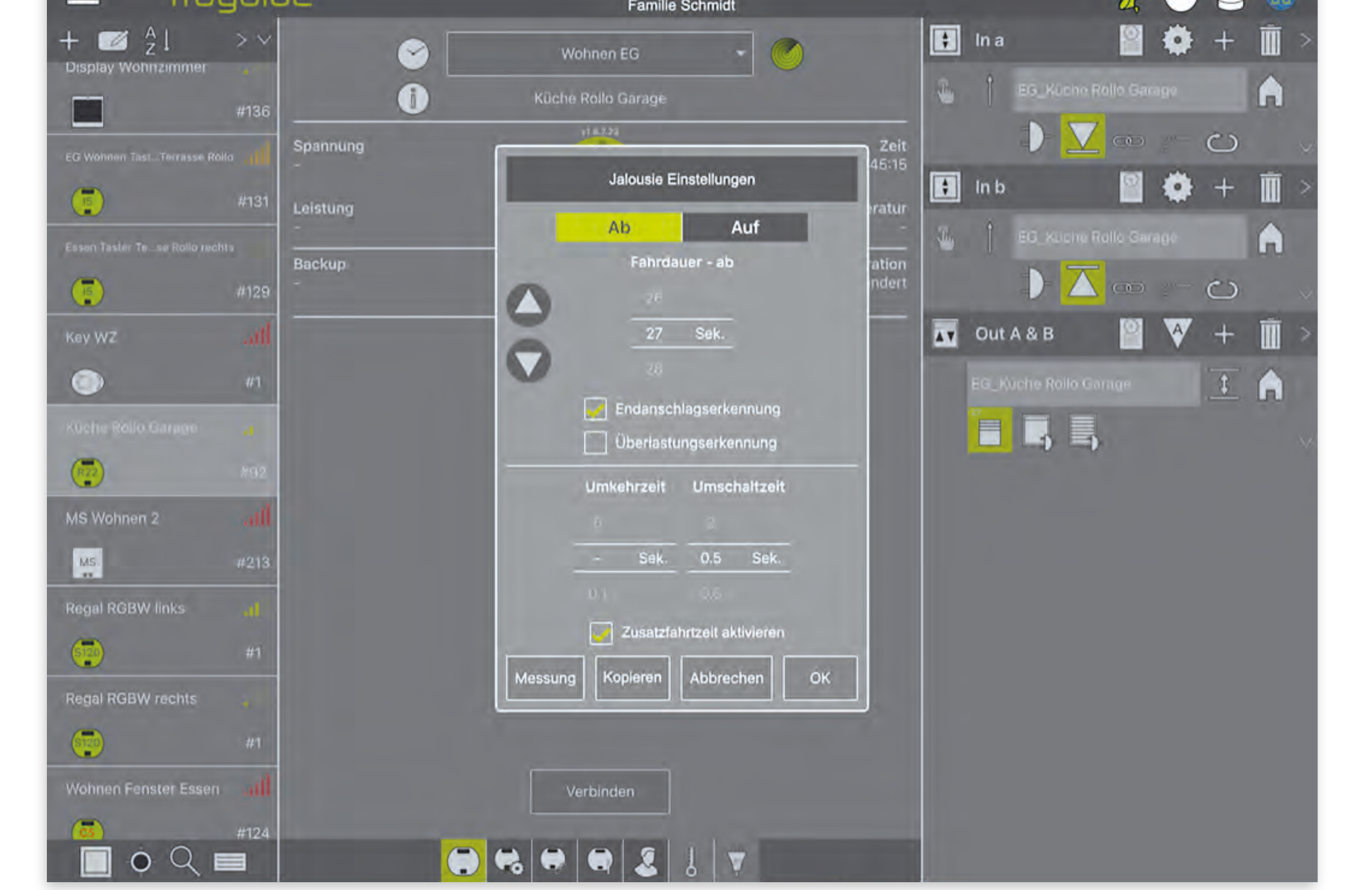
Task: Select the highlighted down-triangle action in In a
Action: coord(1082,137)
